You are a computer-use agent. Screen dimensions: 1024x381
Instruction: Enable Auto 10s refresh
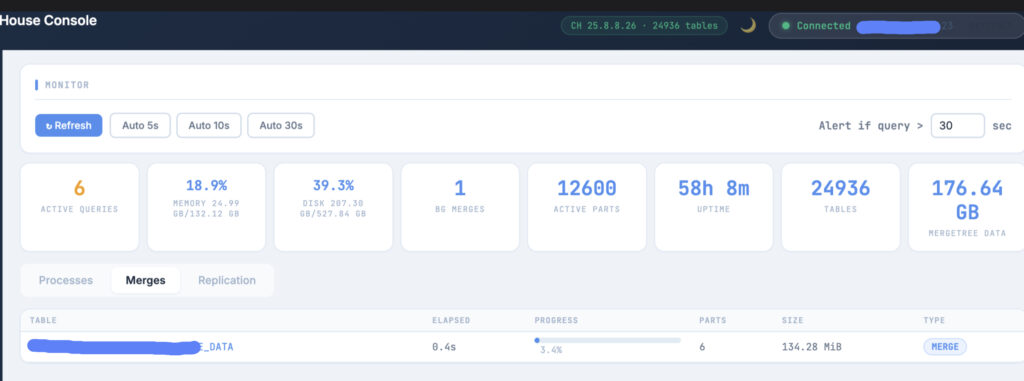tap(209, 125)
